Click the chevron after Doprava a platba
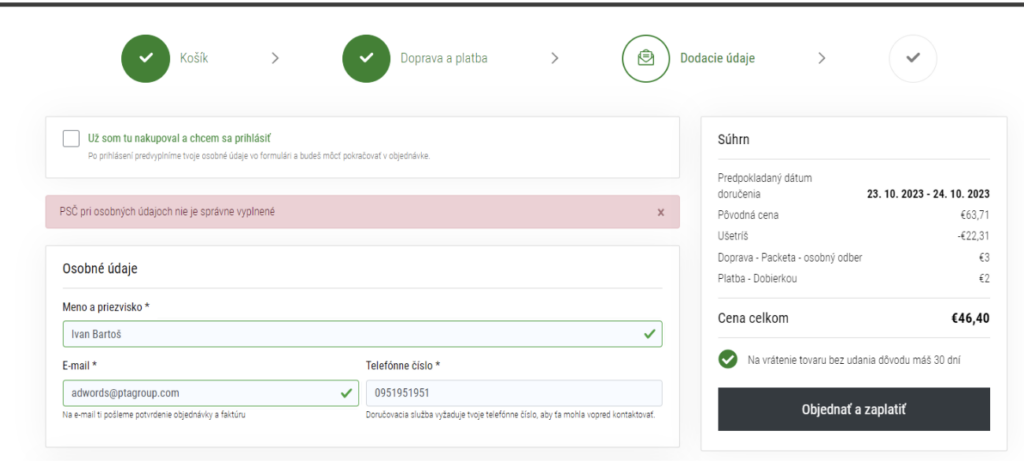This screenshot has width=1024, height=471. click(x=555, y=58)
